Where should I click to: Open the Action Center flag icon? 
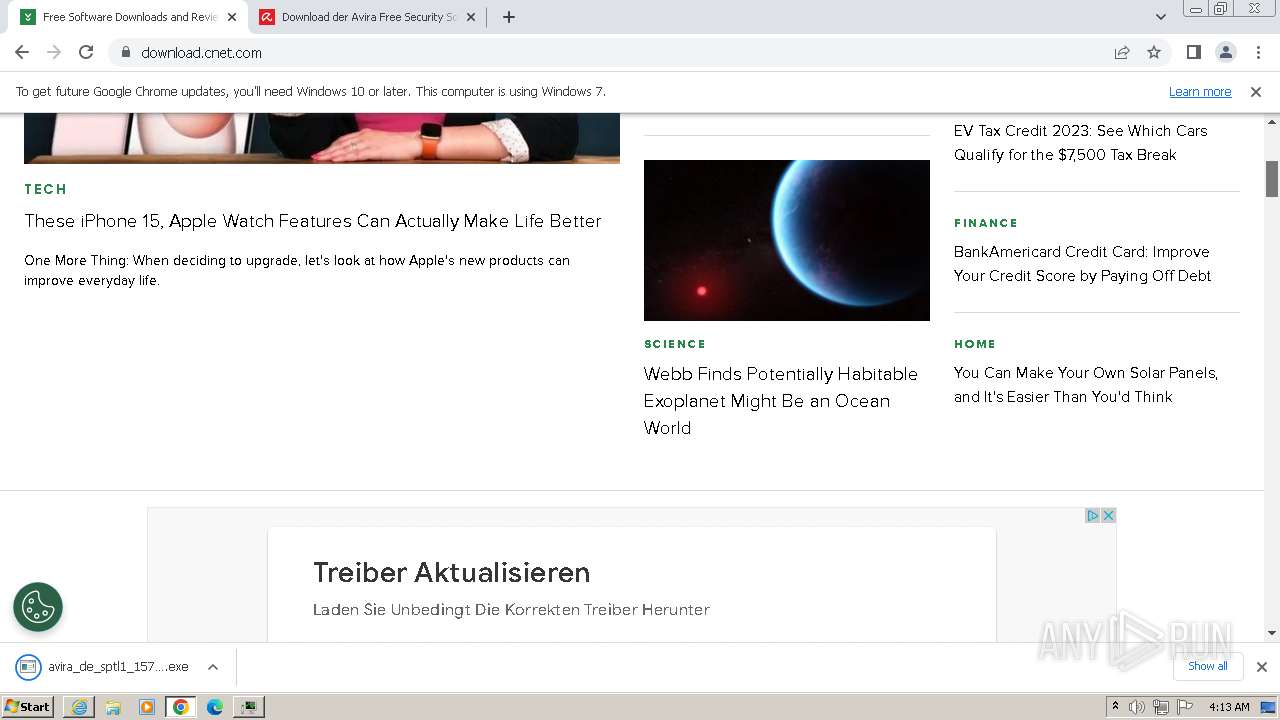coord(1185,707)
